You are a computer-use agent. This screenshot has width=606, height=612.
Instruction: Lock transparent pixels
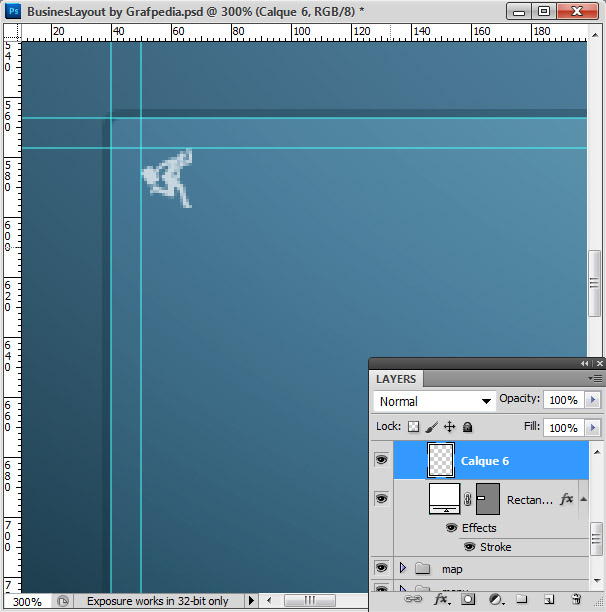point(413,427)
